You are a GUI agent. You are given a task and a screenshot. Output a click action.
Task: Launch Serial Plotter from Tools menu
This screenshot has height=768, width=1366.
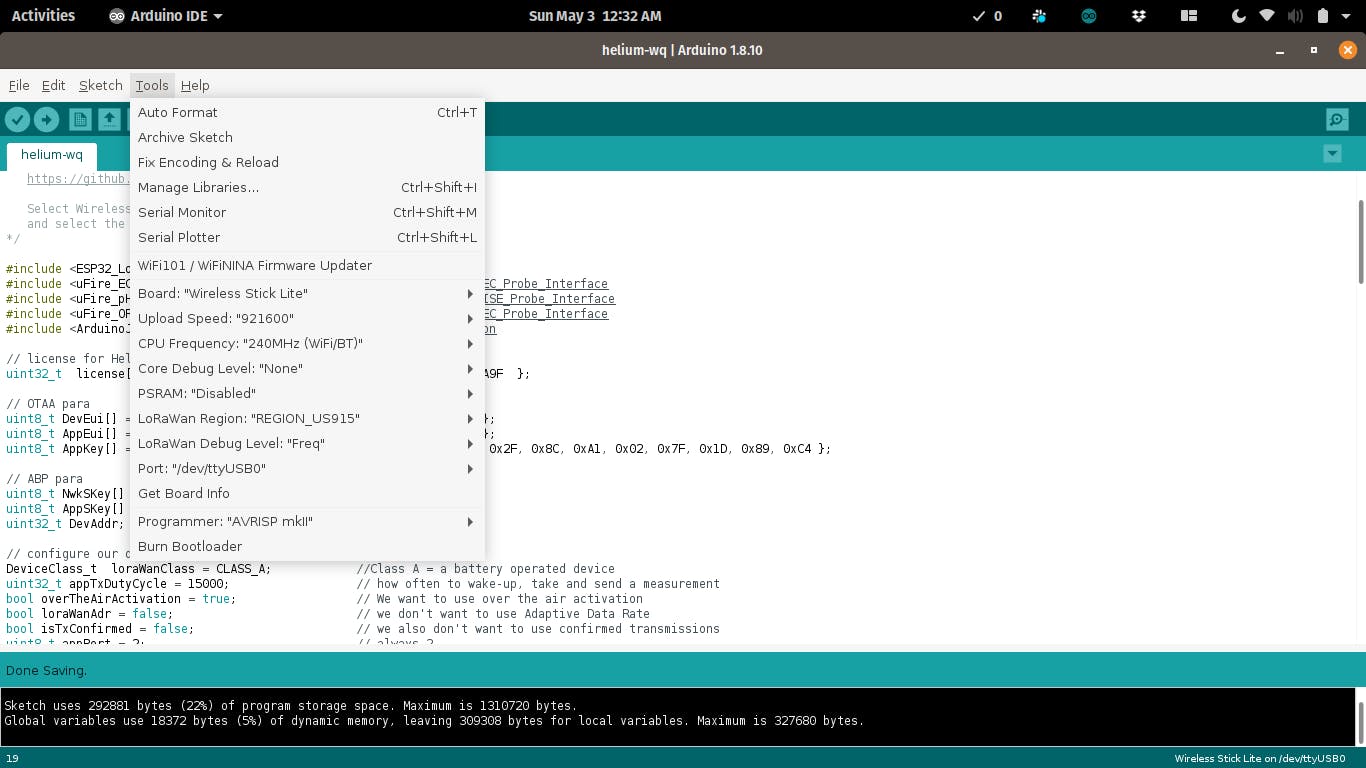tap(307, 237)
